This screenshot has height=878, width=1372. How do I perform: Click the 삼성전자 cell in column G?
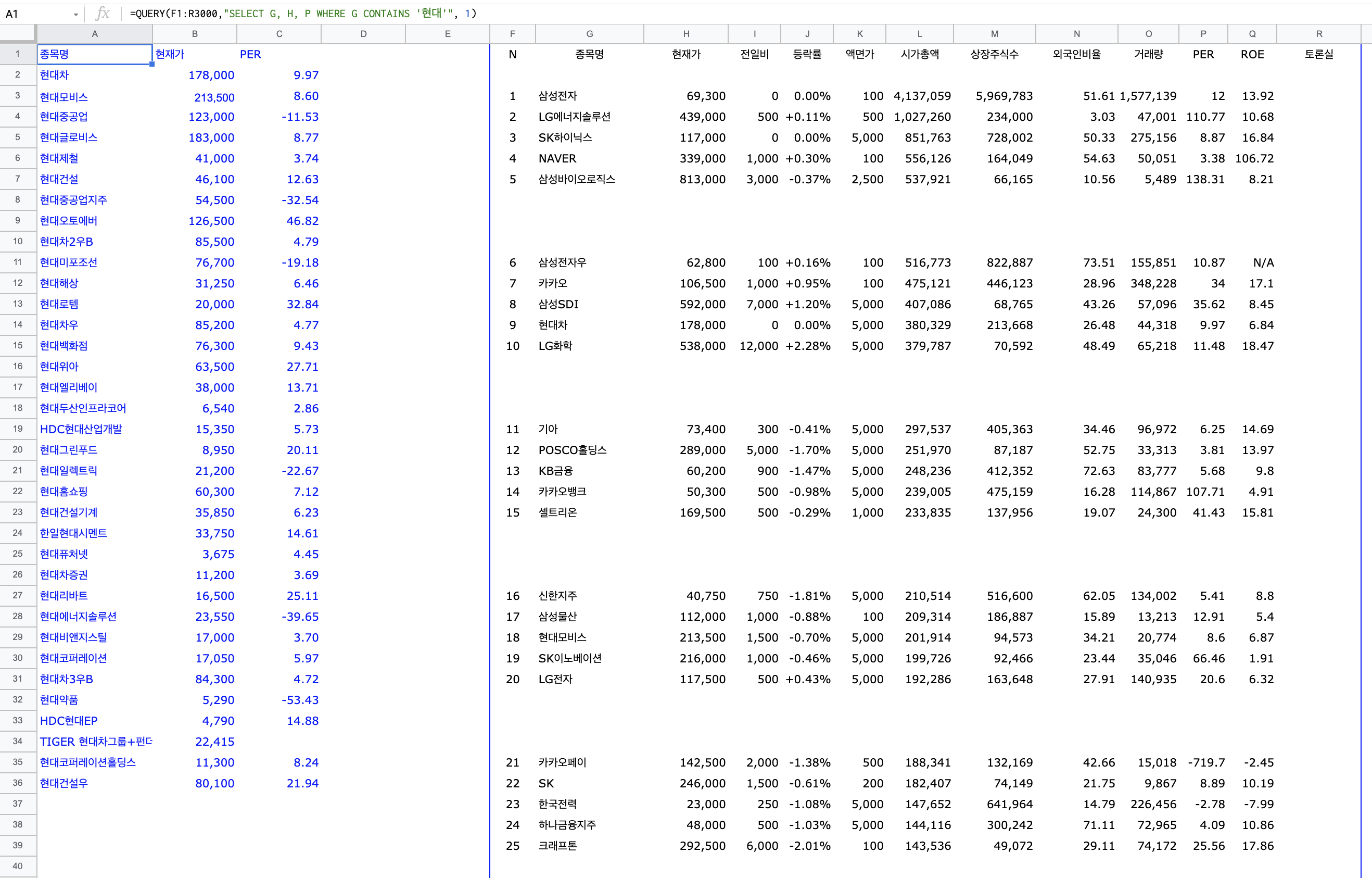pos(558,96)
